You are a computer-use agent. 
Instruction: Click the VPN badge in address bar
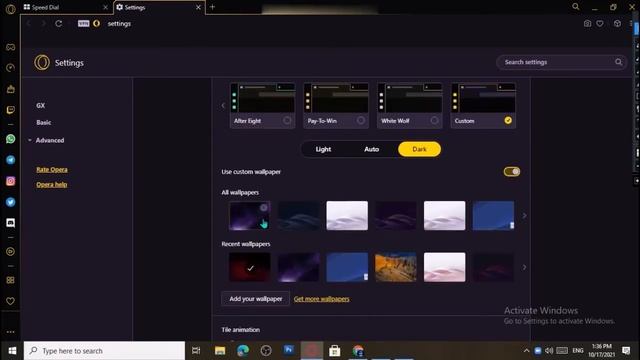83,24
